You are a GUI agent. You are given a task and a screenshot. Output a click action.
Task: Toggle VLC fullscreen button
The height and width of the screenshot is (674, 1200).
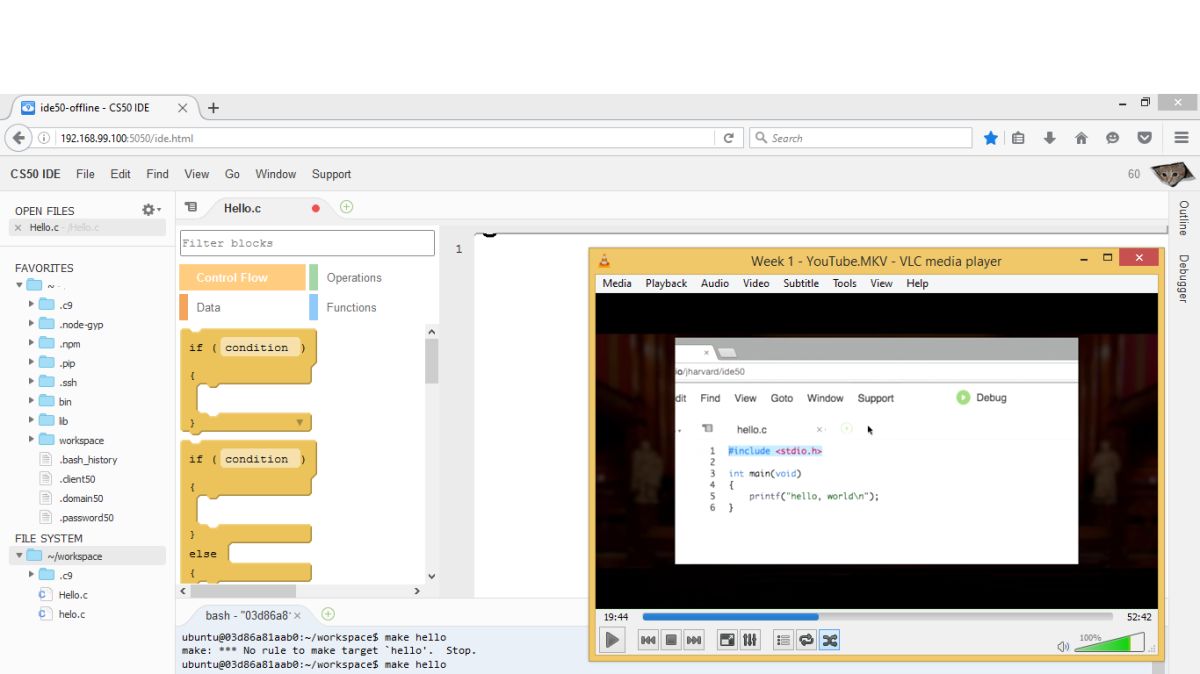(x=727, y=640)
